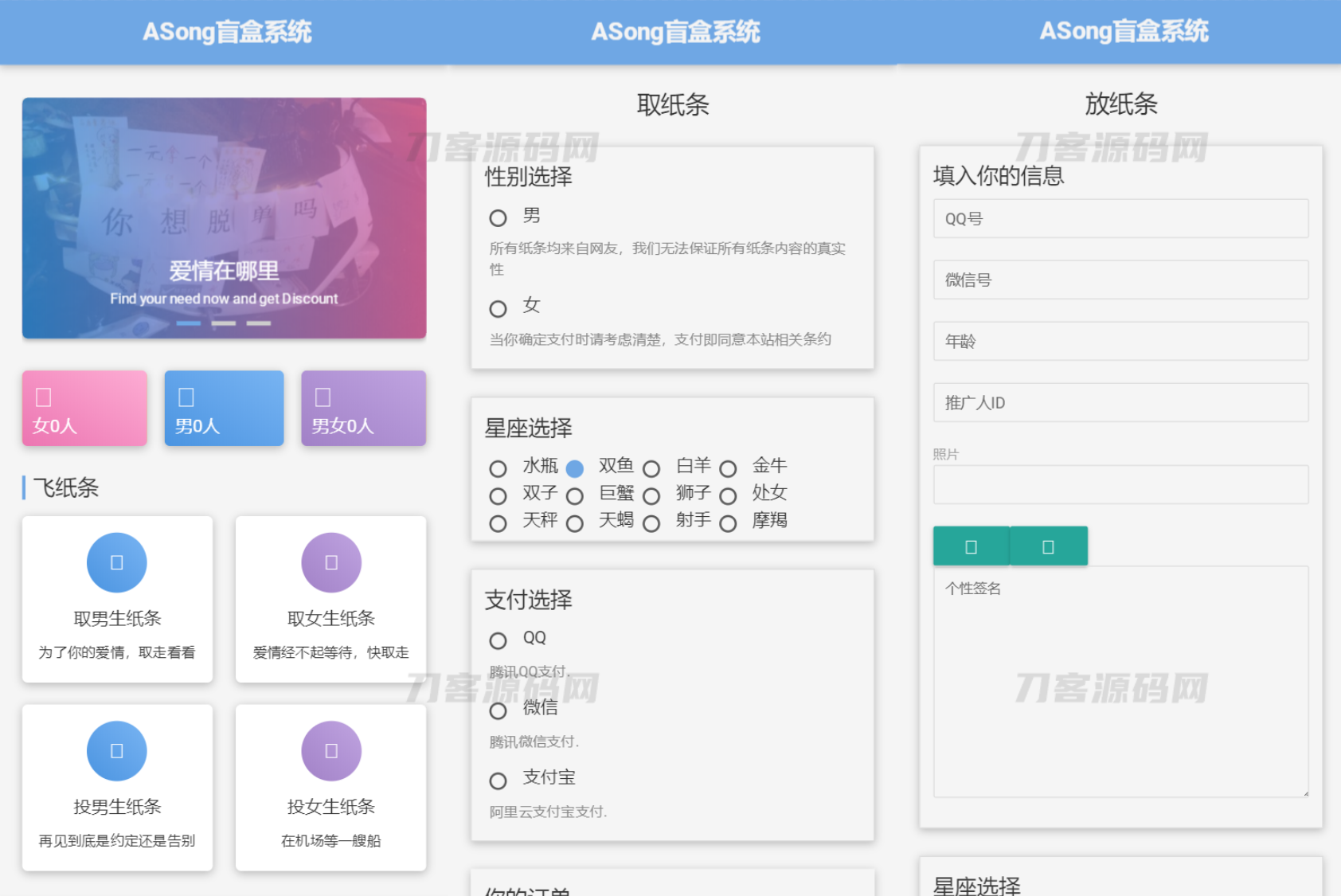Click the 取男生纸条 card icon

[116, 562]
